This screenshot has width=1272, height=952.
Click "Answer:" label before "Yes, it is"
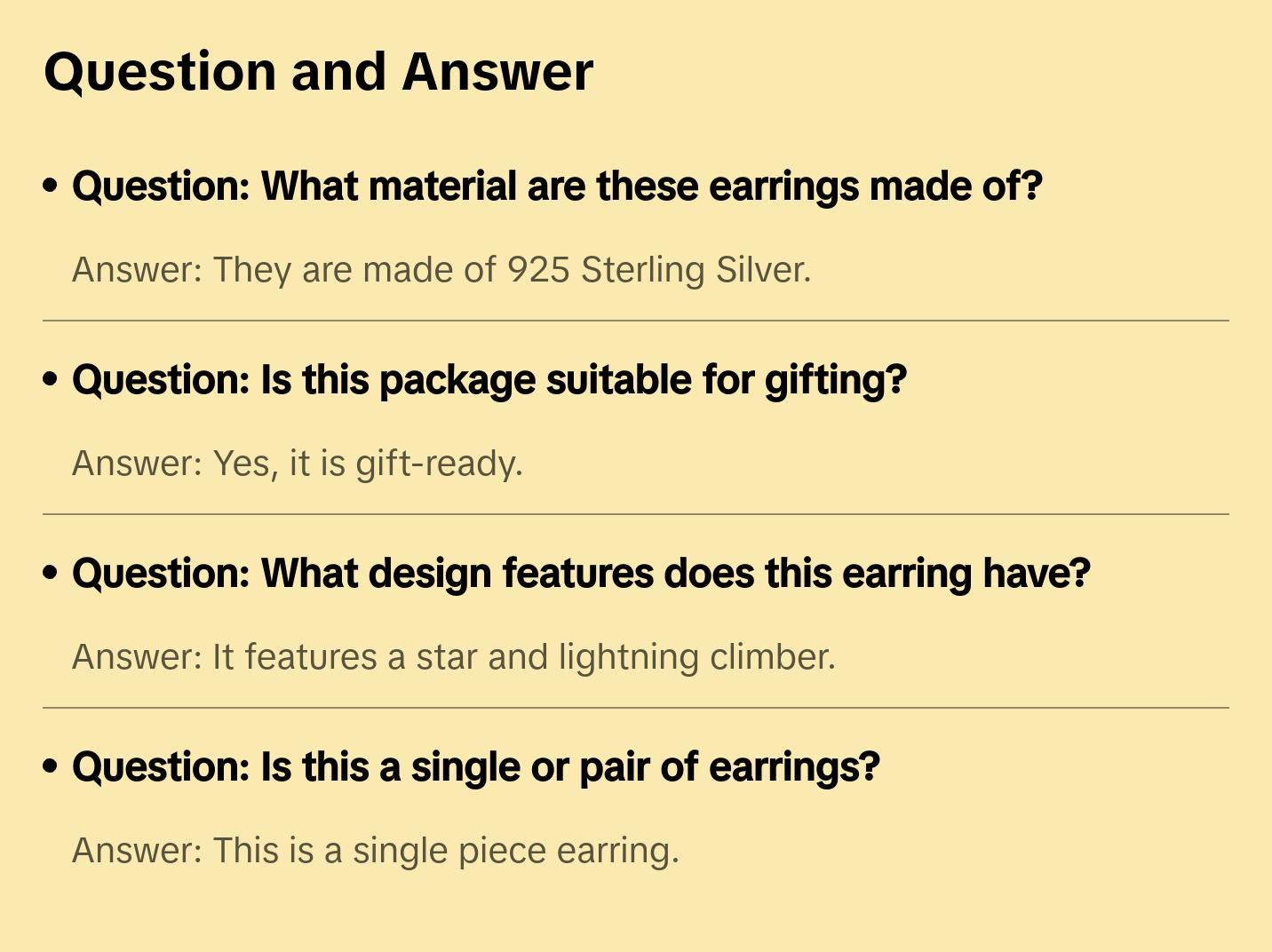click(x=138, y=464)
